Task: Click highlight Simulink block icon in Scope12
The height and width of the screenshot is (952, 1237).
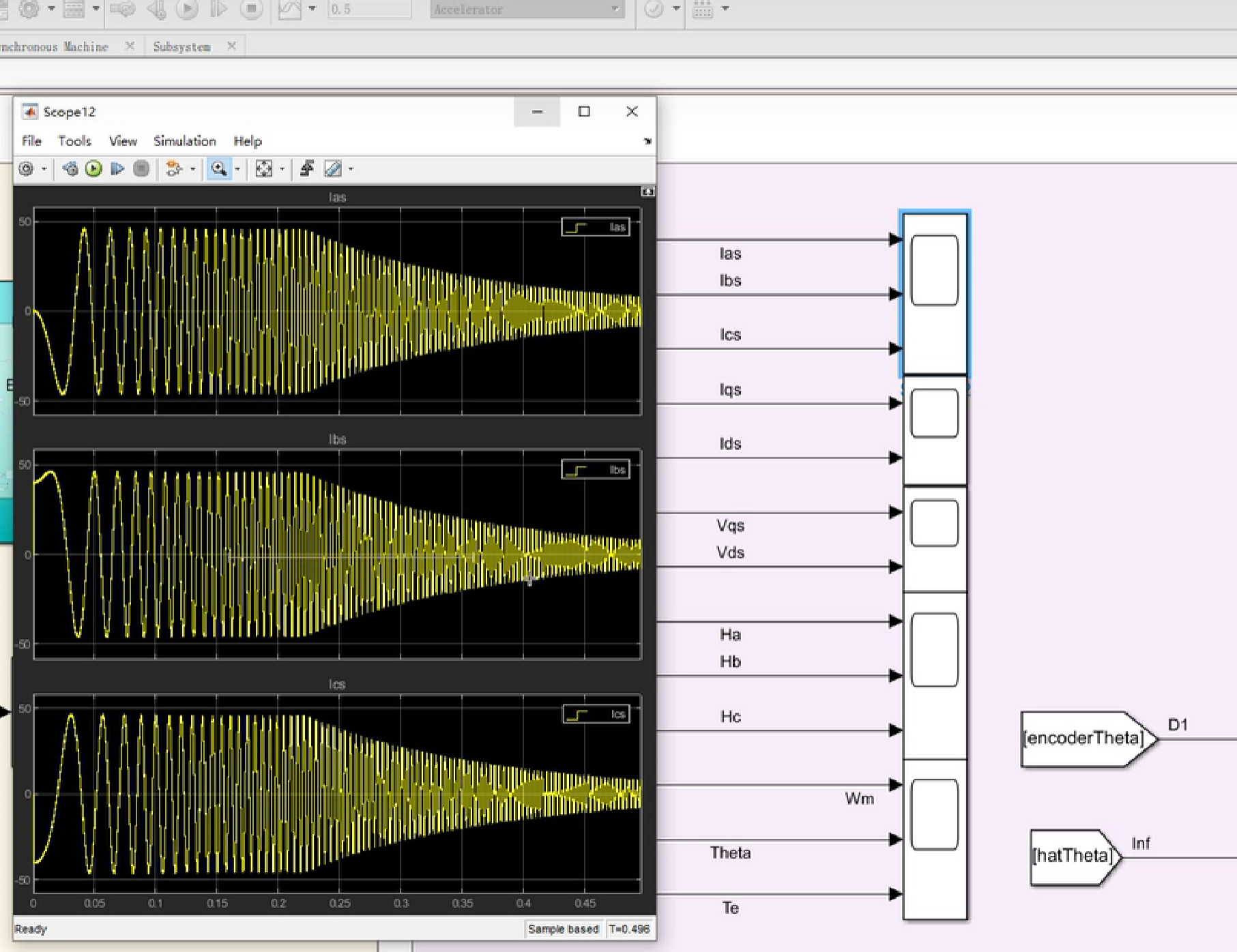Action: pyautogui.click(x=174, y=168)
